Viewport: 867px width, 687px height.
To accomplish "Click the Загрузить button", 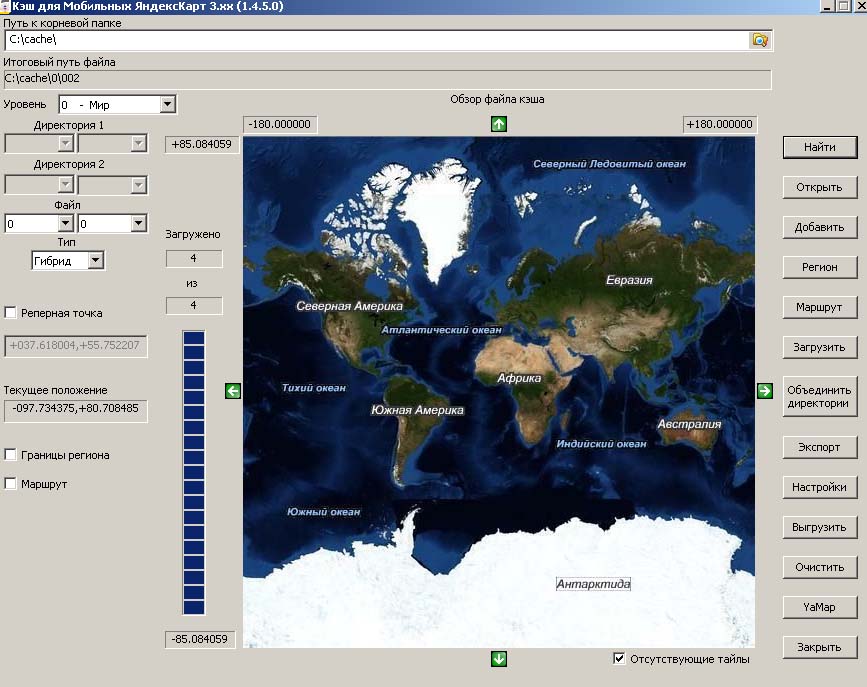I will click(820, 347).
